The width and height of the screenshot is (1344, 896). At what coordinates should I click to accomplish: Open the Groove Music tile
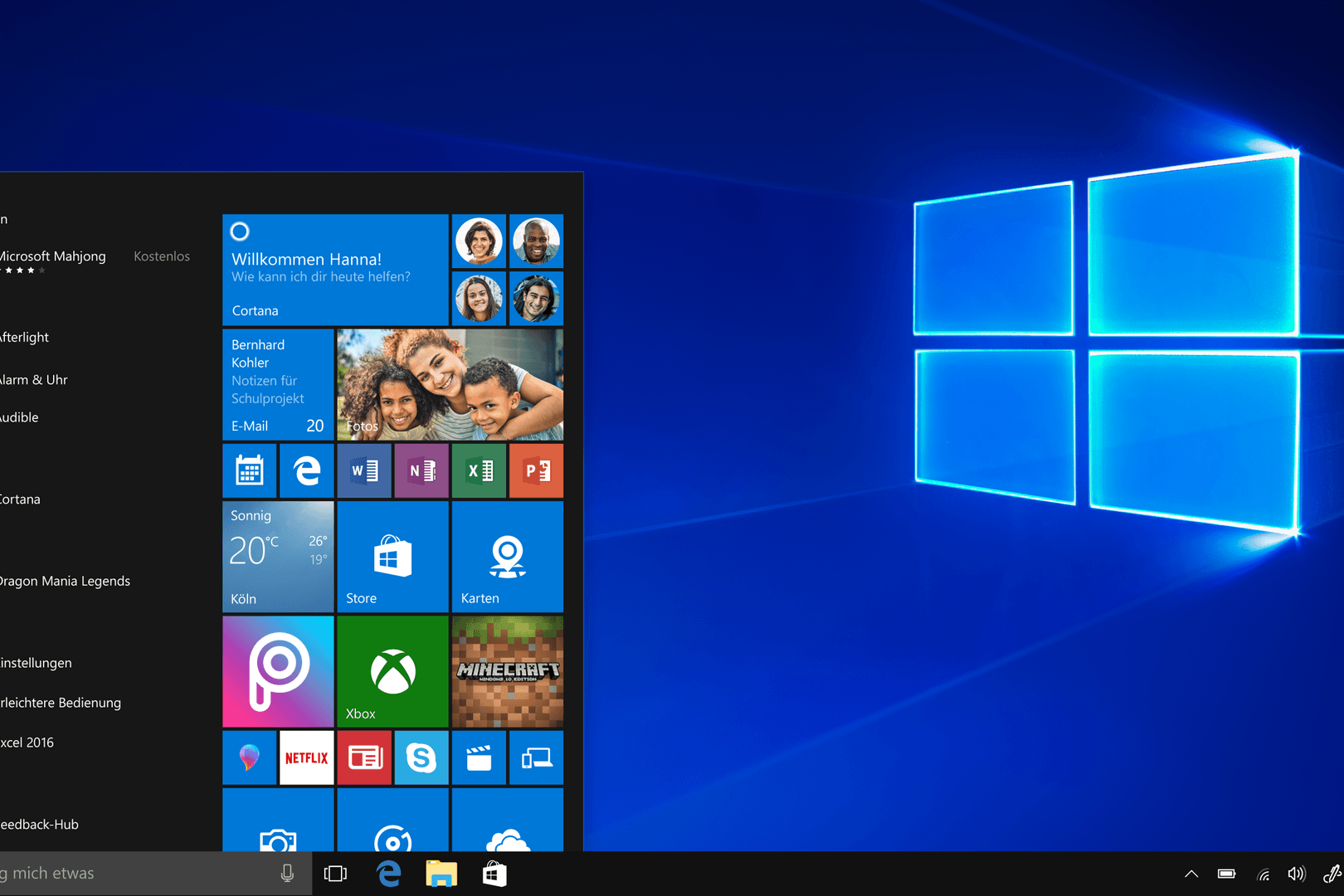(392, 820)
